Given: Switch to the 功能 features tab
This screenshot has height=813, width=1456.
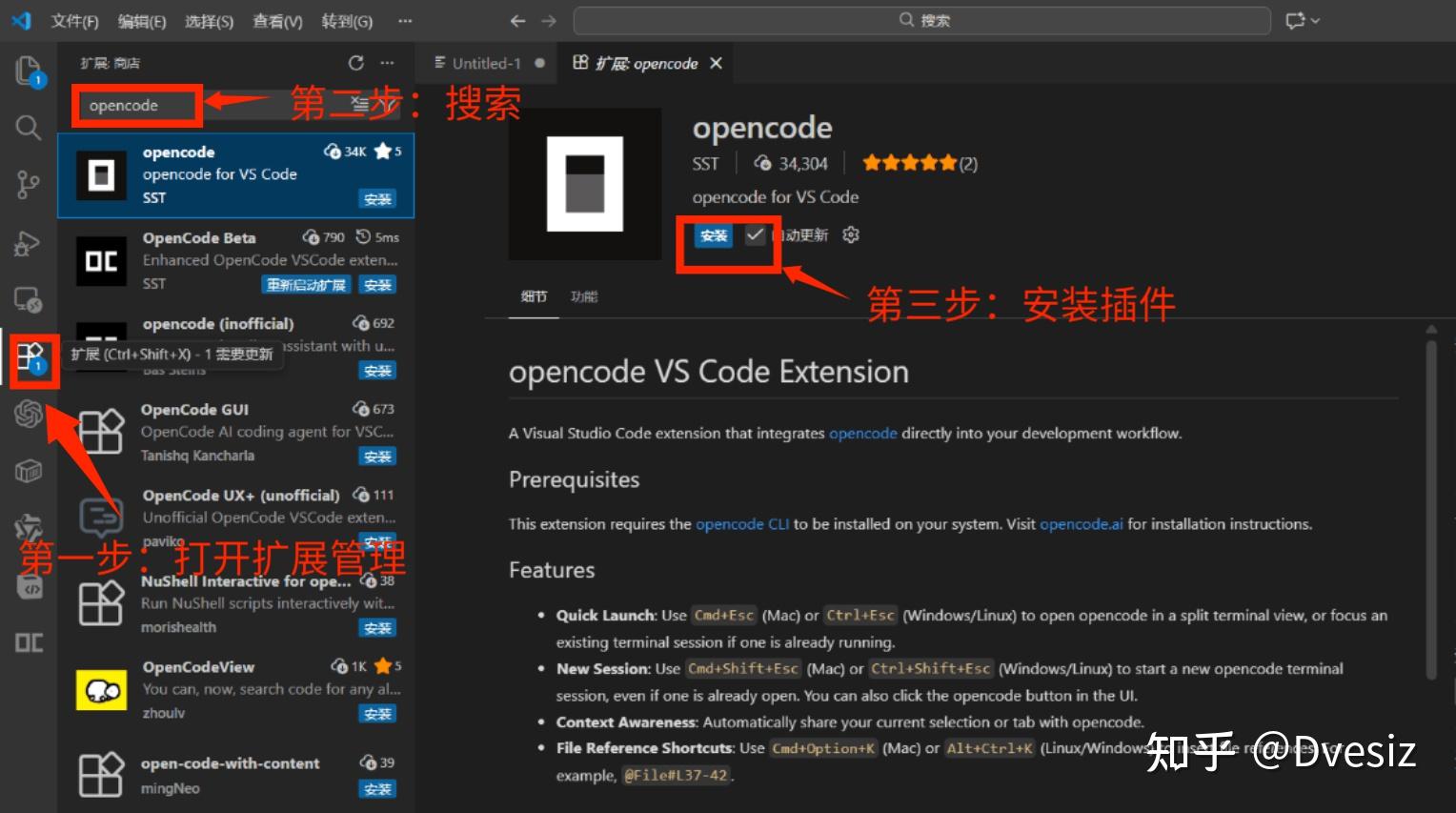Looking at the screenshot, I should point(584,296).
